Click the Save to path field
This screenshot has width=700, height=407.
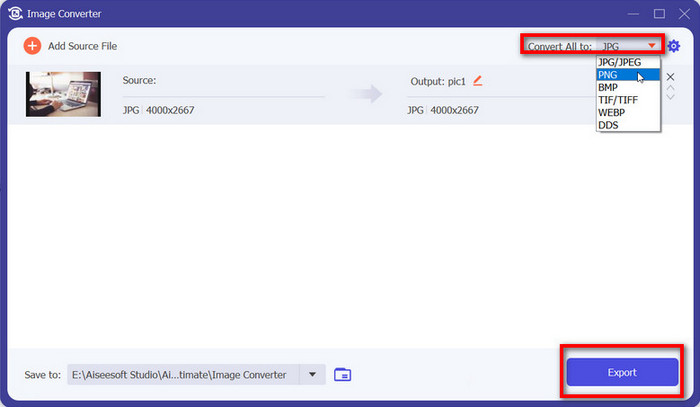tap(182, 374)
